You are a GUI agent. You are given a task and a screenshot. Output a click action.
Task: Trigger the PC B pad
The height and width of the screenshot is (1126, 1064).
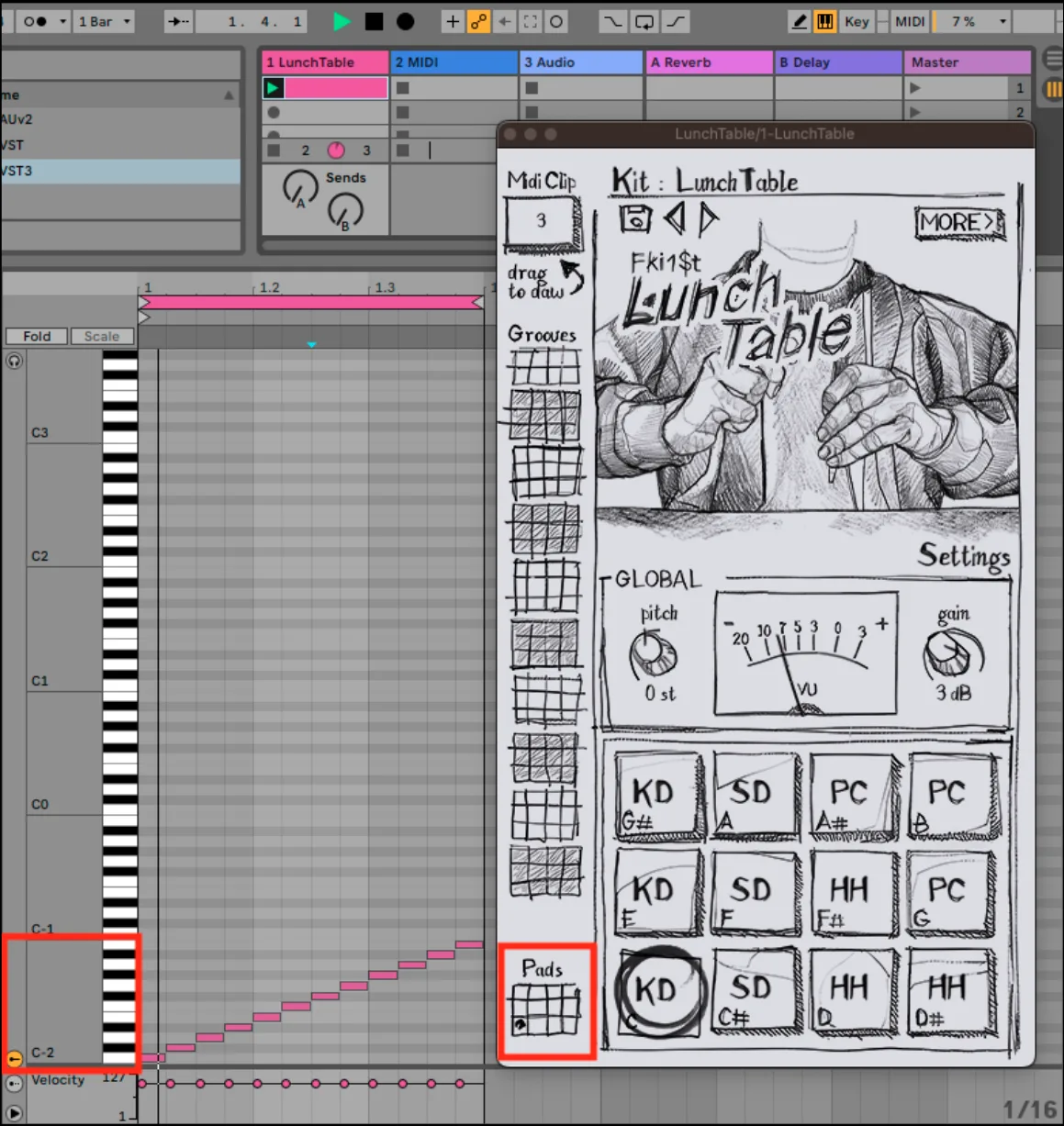pos(952,796)
